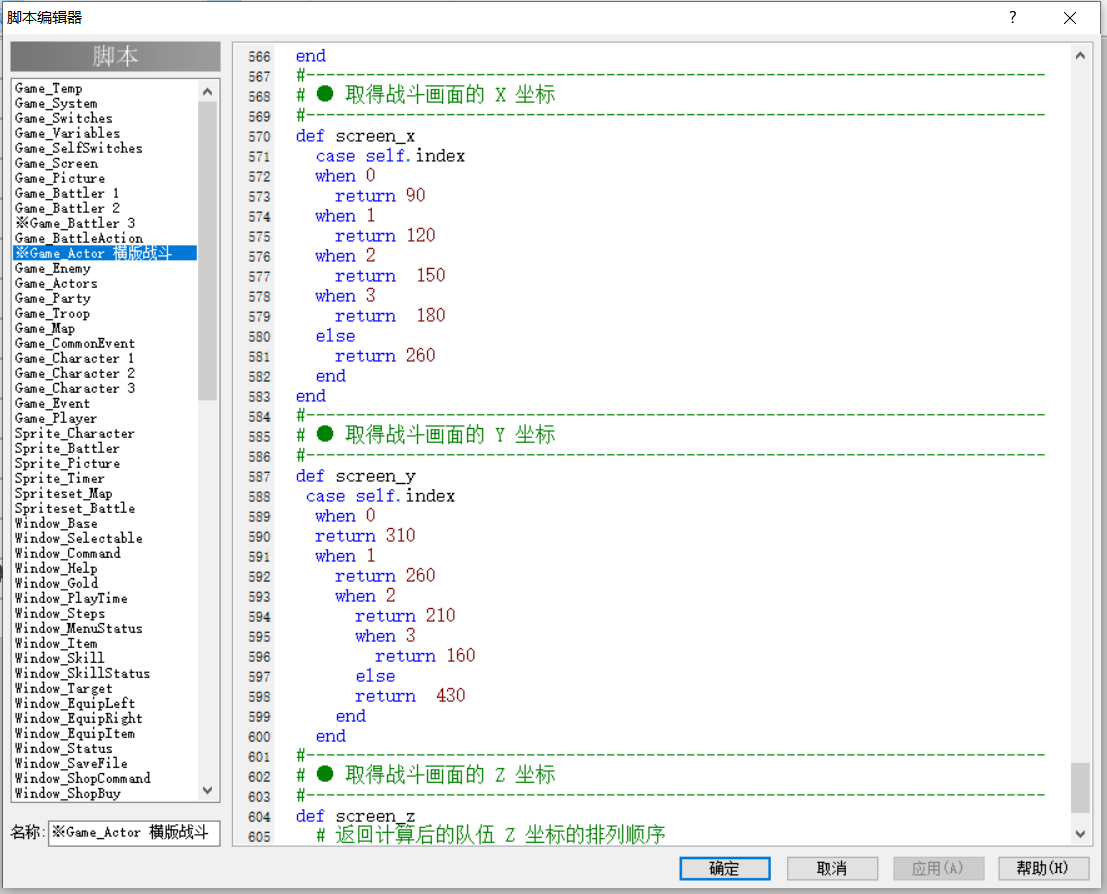Select the Spriteset_Battle script
This screenshot has height=894, width=1107.
pos(75,508)
